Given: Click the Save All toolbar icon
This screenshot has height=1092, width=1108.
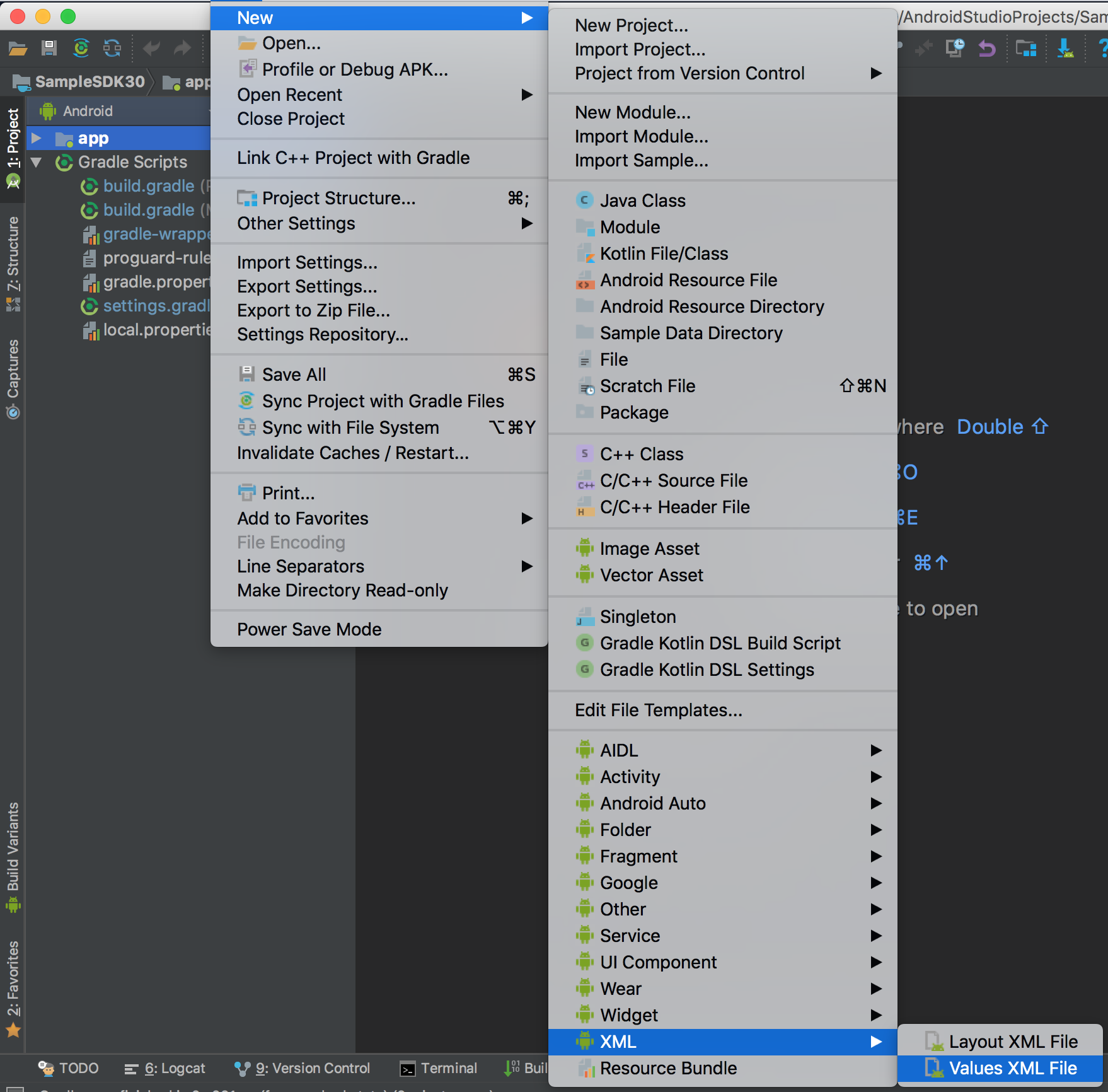Looking at the screenshot, I should 49,49.
